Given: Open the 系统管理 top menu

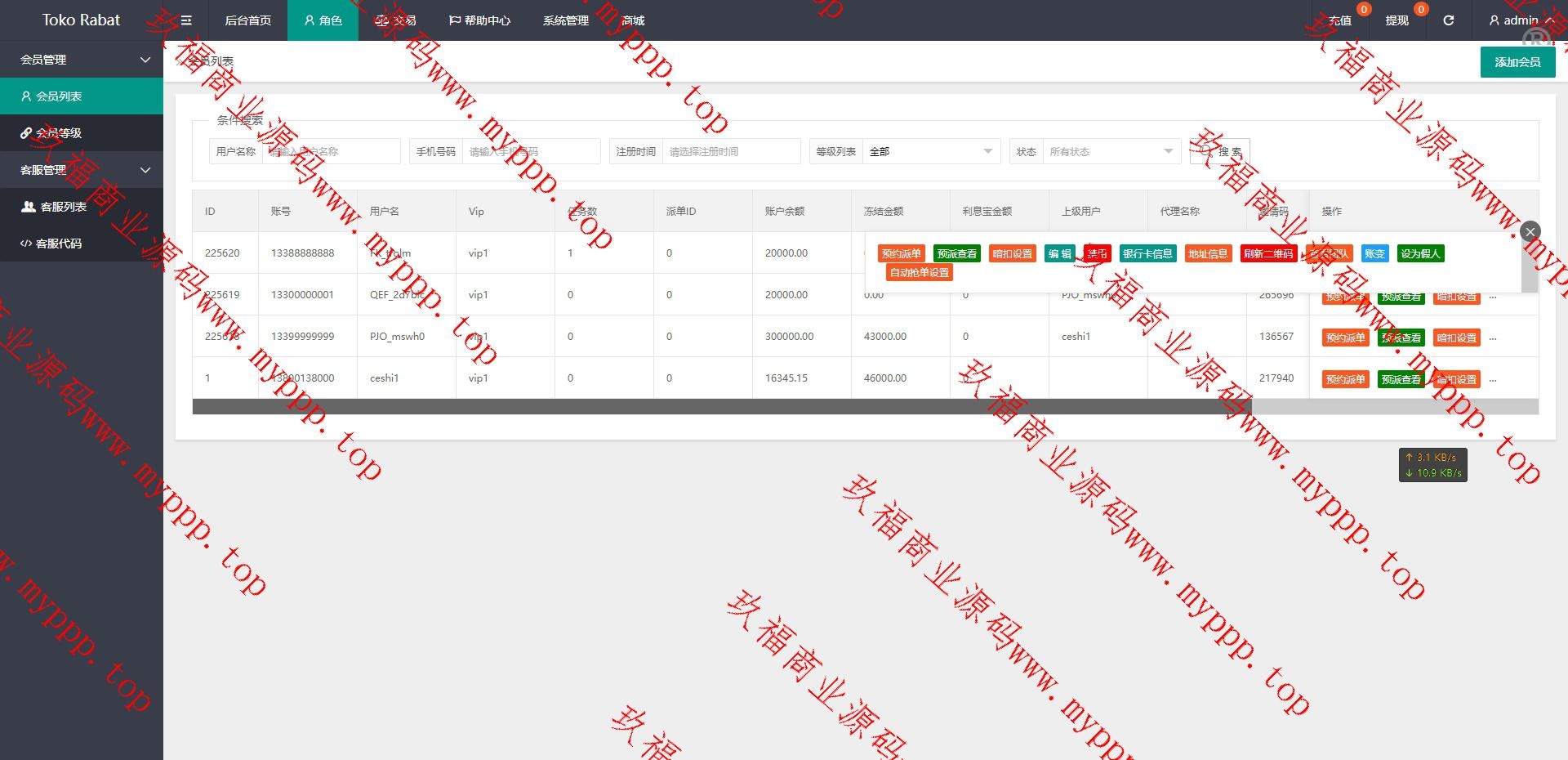Looking at the screenshot, I should (x=565, y=20).
